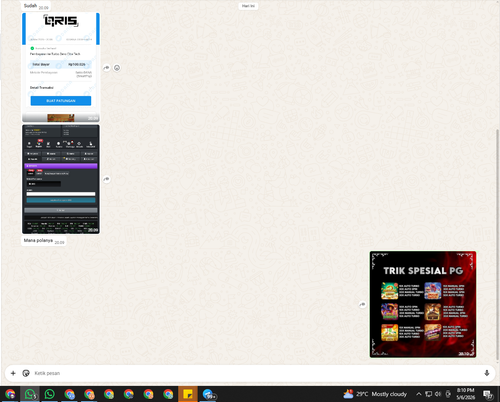Viewport: 500px width, 402px height.
Task: Click the Sudah message bubble
Action: click(x=36, y=6)
